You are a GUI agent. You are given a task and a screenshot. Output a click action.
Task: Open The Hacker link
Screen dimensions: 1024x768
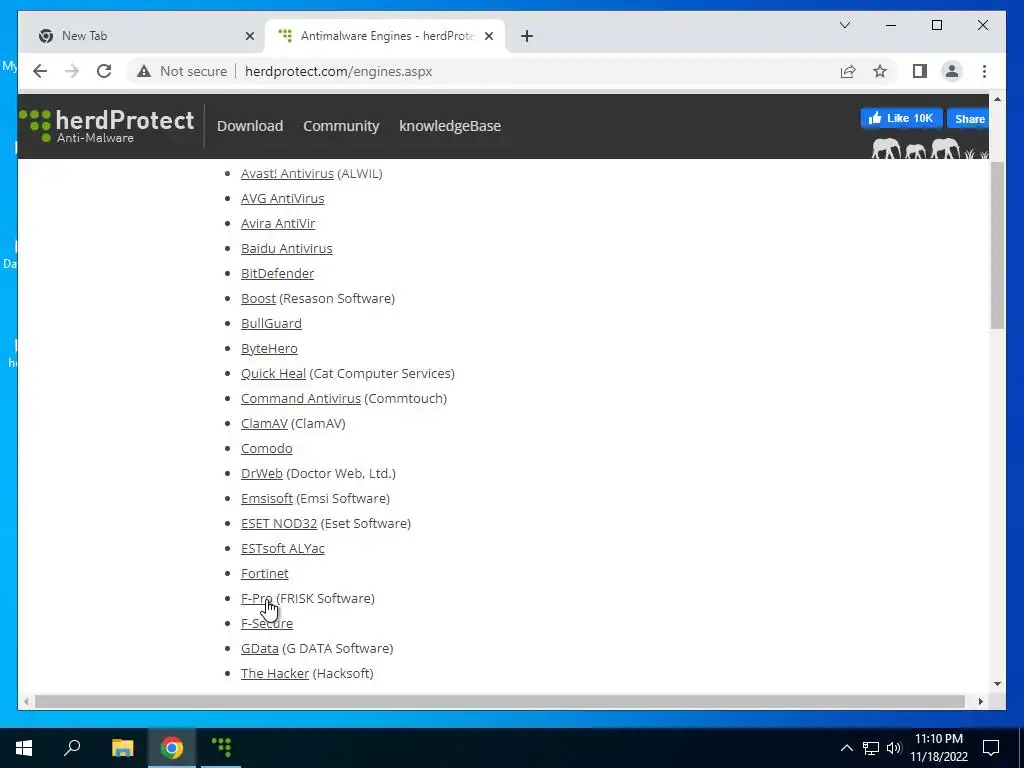click(x=275, y=673)
